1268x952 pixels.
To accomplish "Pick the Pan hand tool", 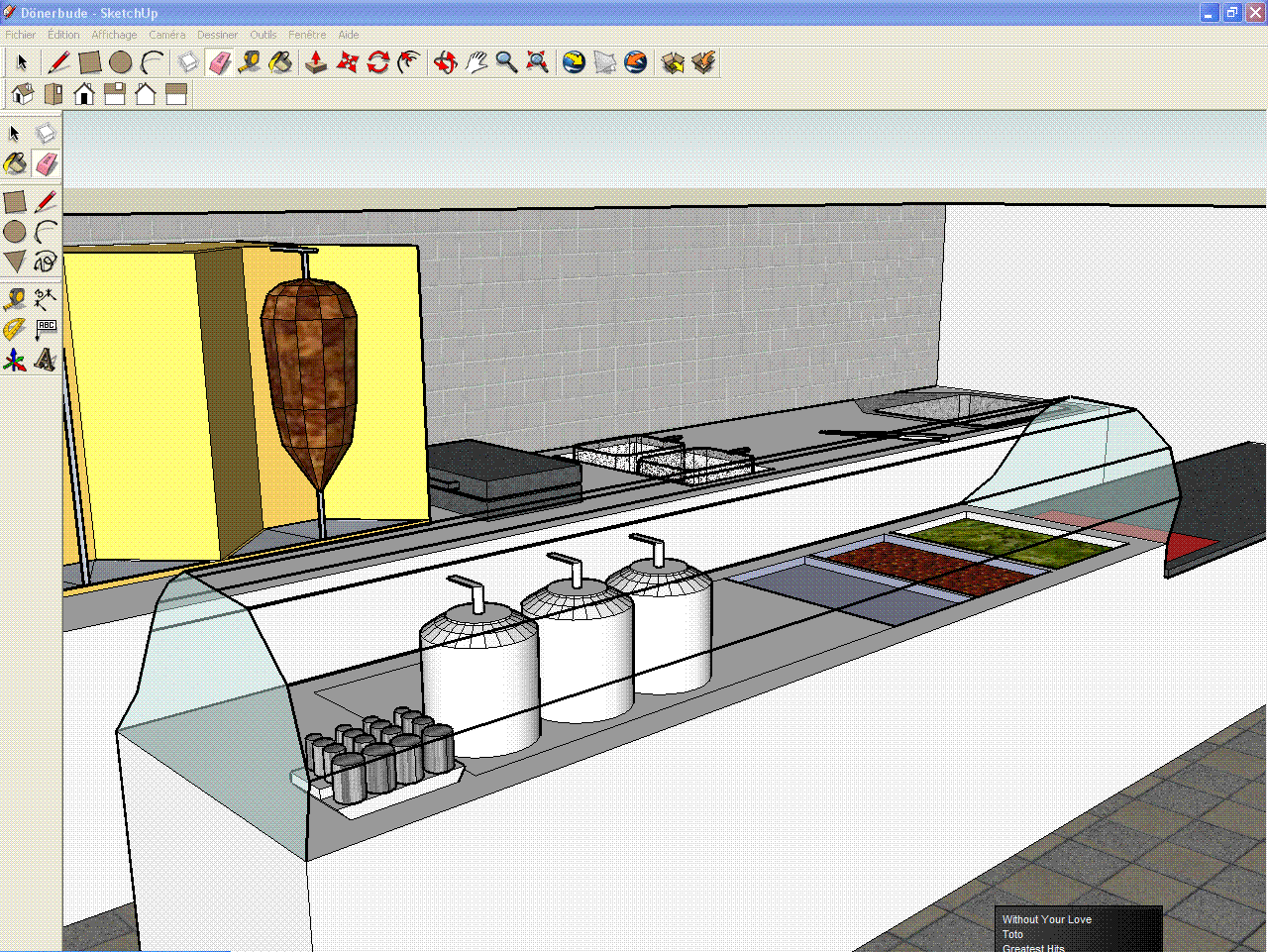I will [x=476, y=62].
